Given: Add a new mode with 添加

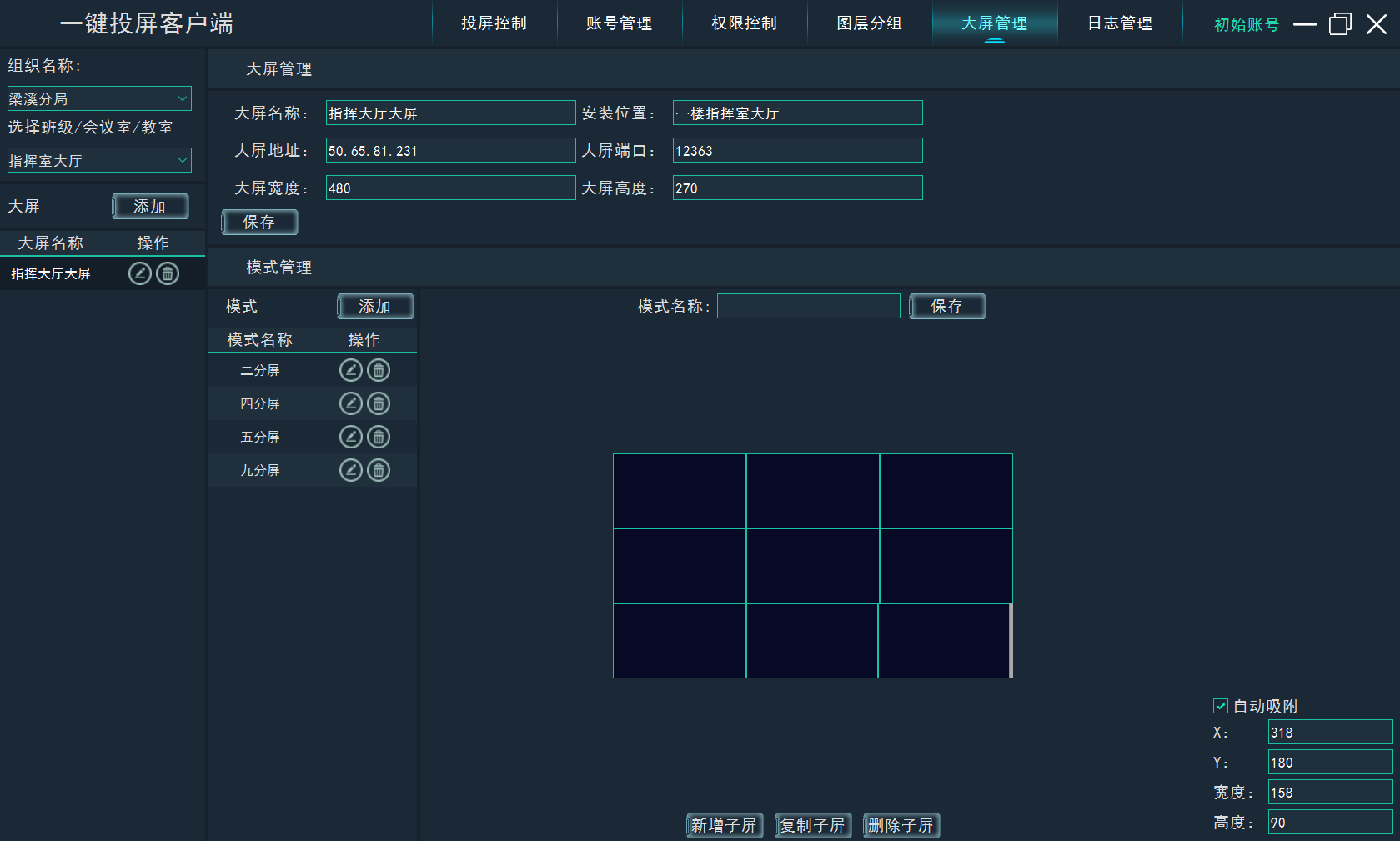Looking at the screenshot, I should click(375, 306).
